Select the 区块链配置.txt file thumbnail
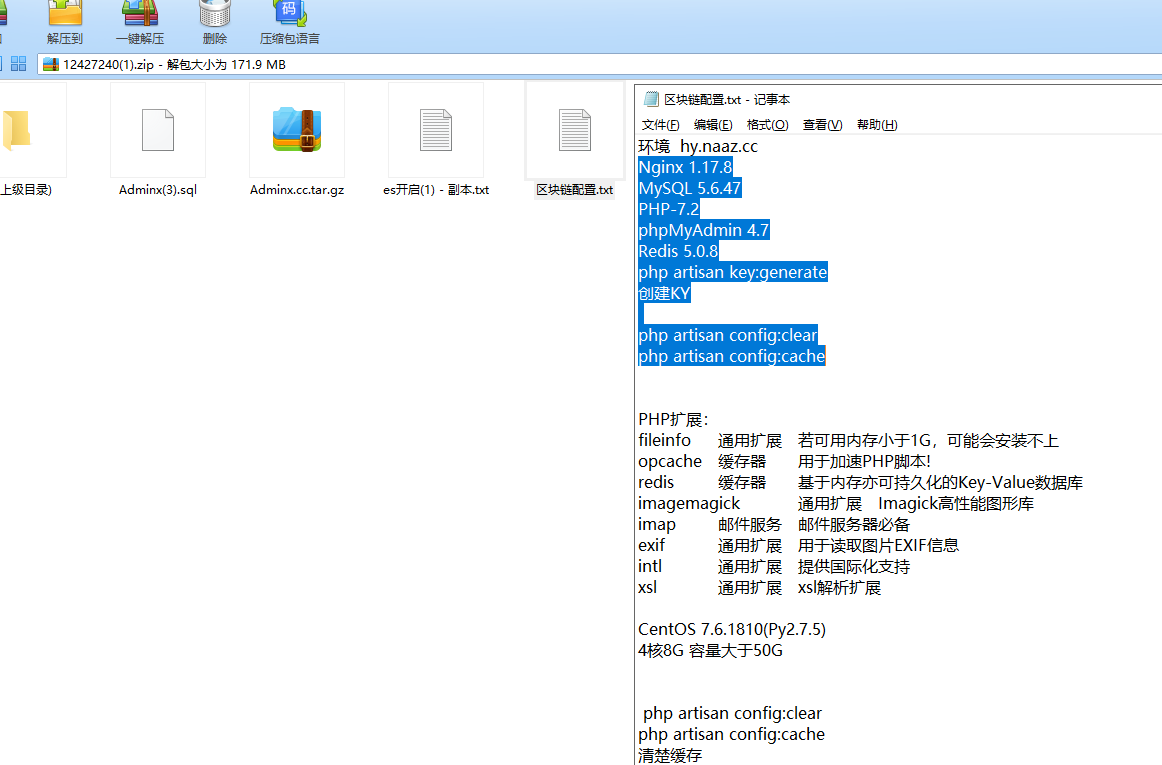This screenshot has height=765, width=1162. pos(575,130)
